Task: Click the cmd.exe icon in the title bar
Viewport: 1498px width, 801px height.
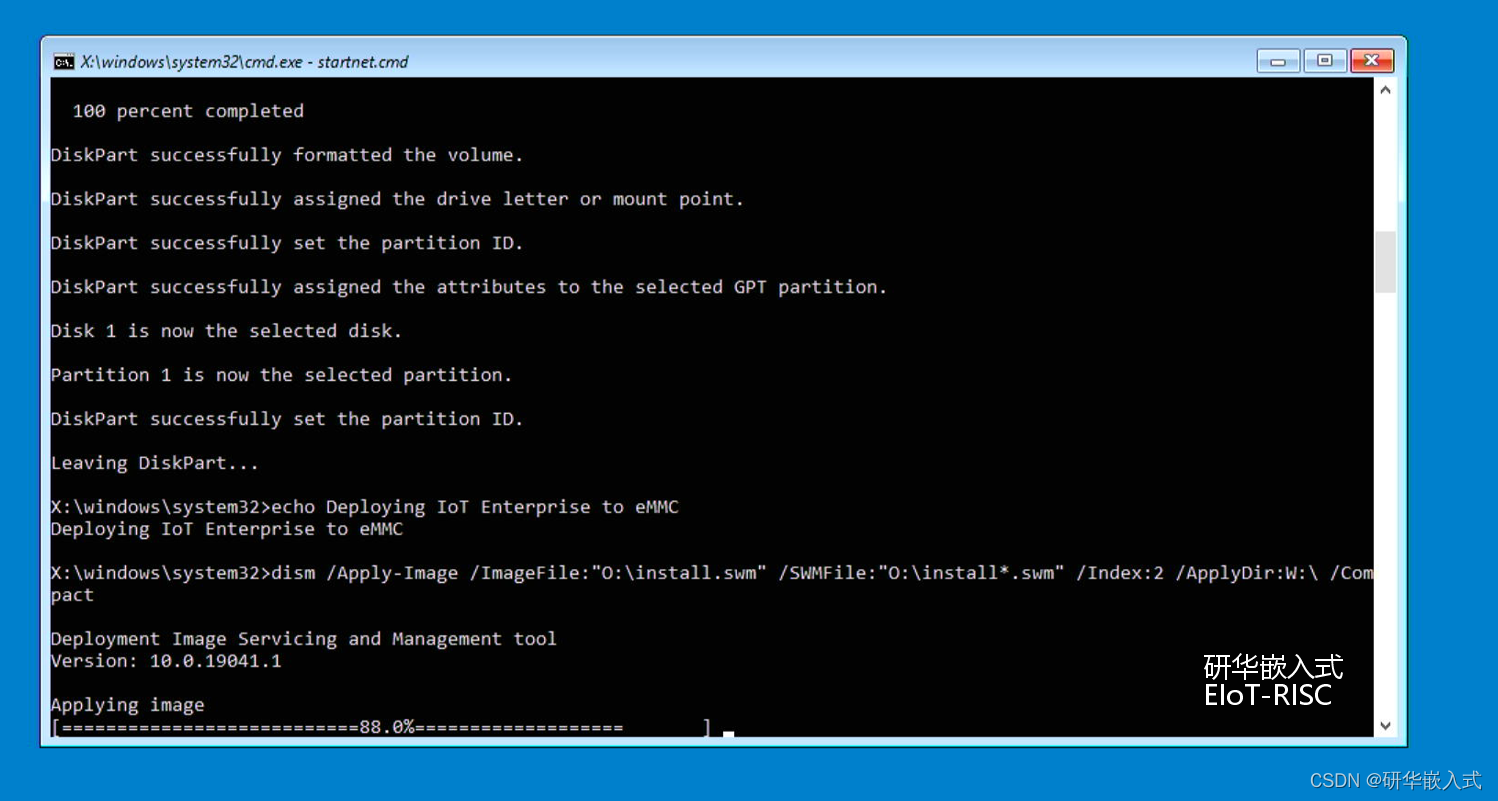Action: pos(63,61)
